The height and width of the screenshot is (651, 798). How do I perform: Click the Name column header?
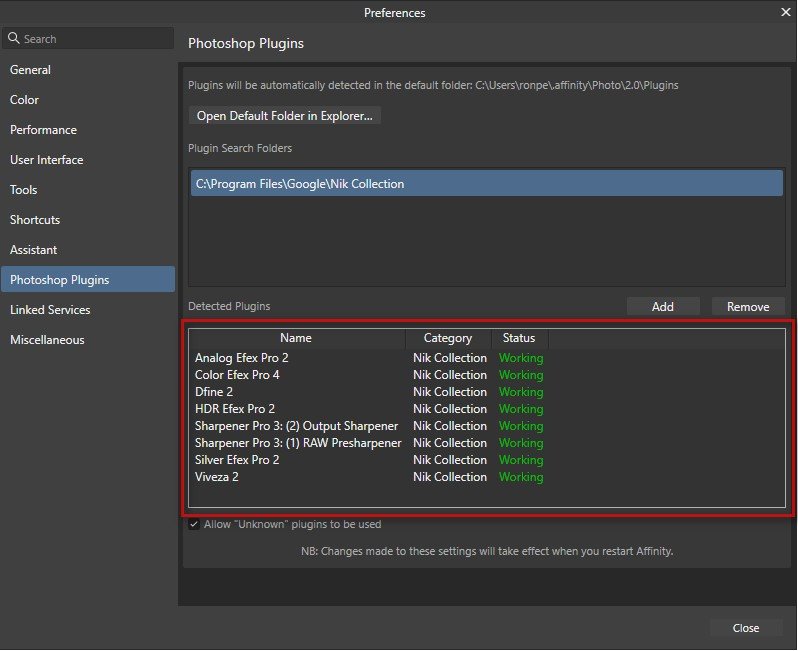297,338
